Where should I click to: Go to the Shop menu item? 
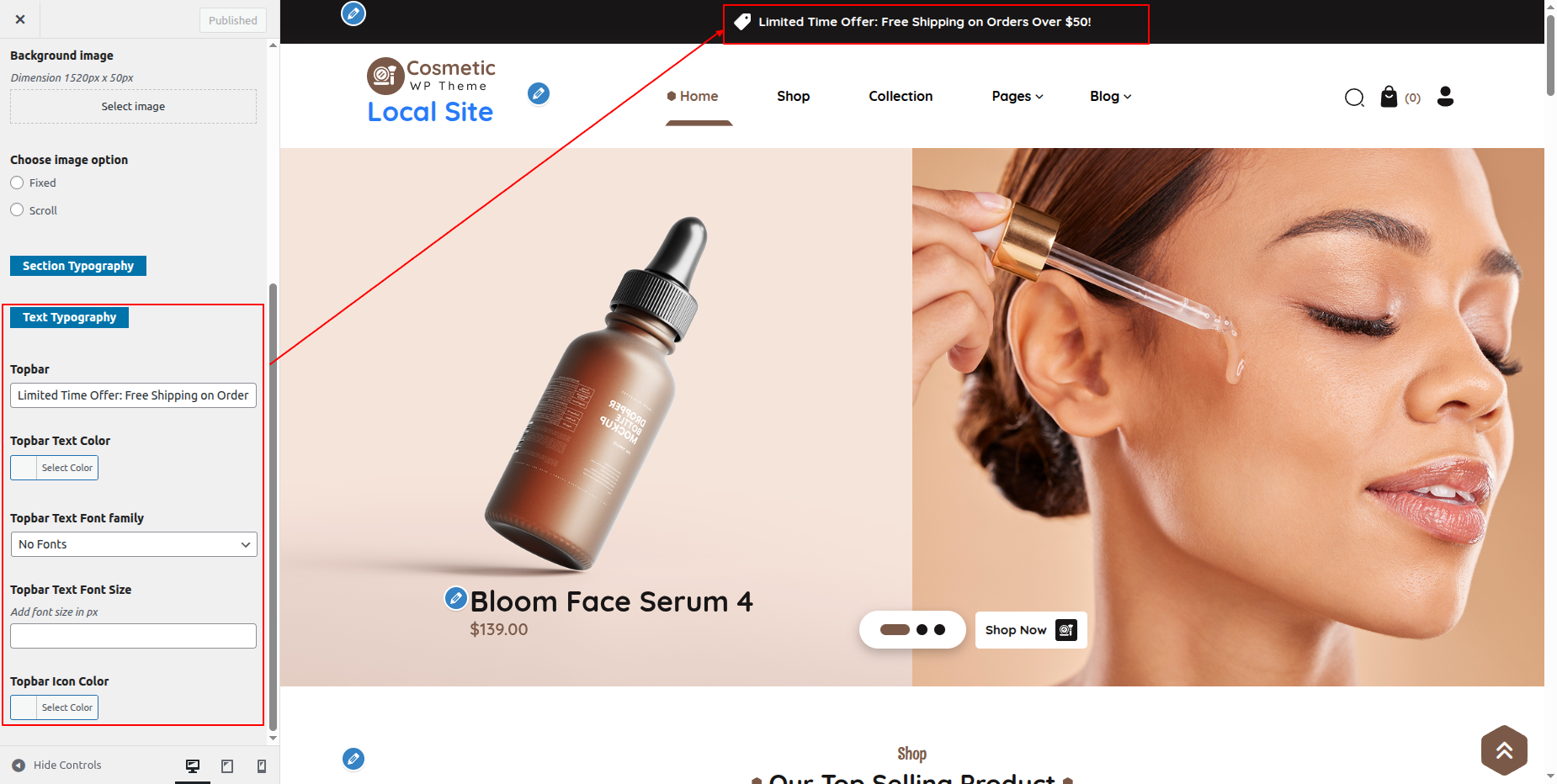tap(793, 97)
